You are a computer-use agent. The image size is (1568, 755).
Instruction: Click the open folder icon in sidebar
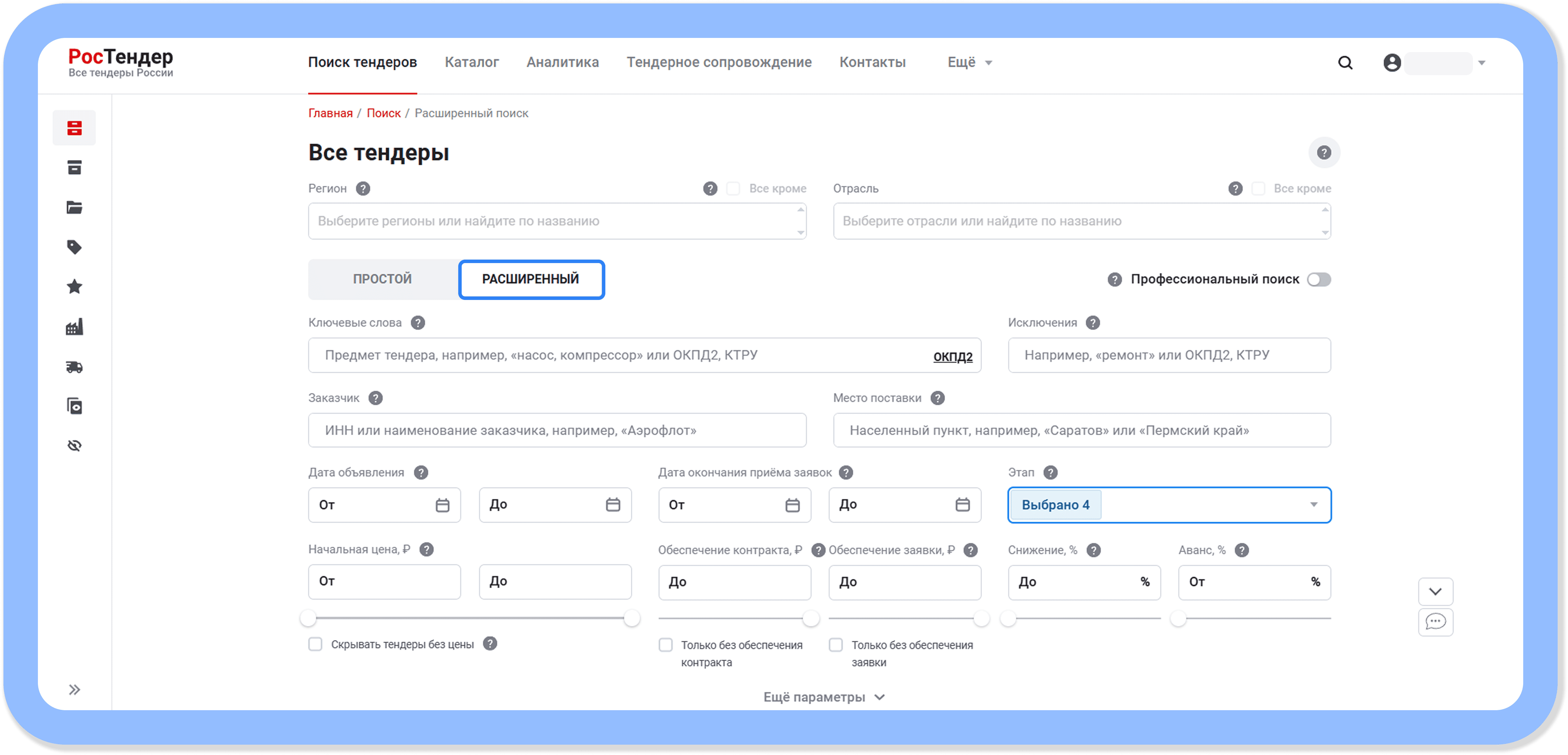(74, 208)
